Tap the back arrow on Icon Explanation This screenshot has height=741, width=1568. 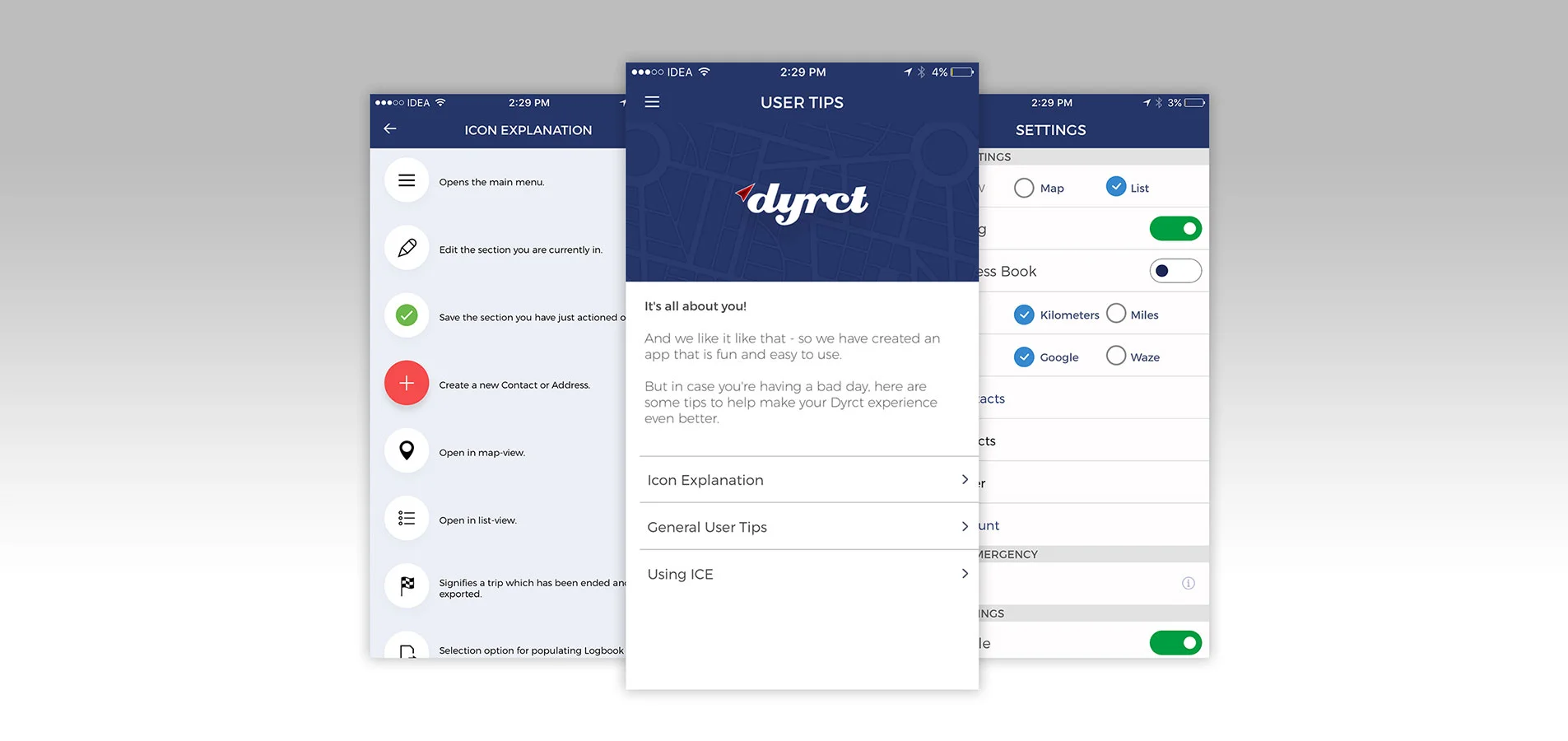390,128
